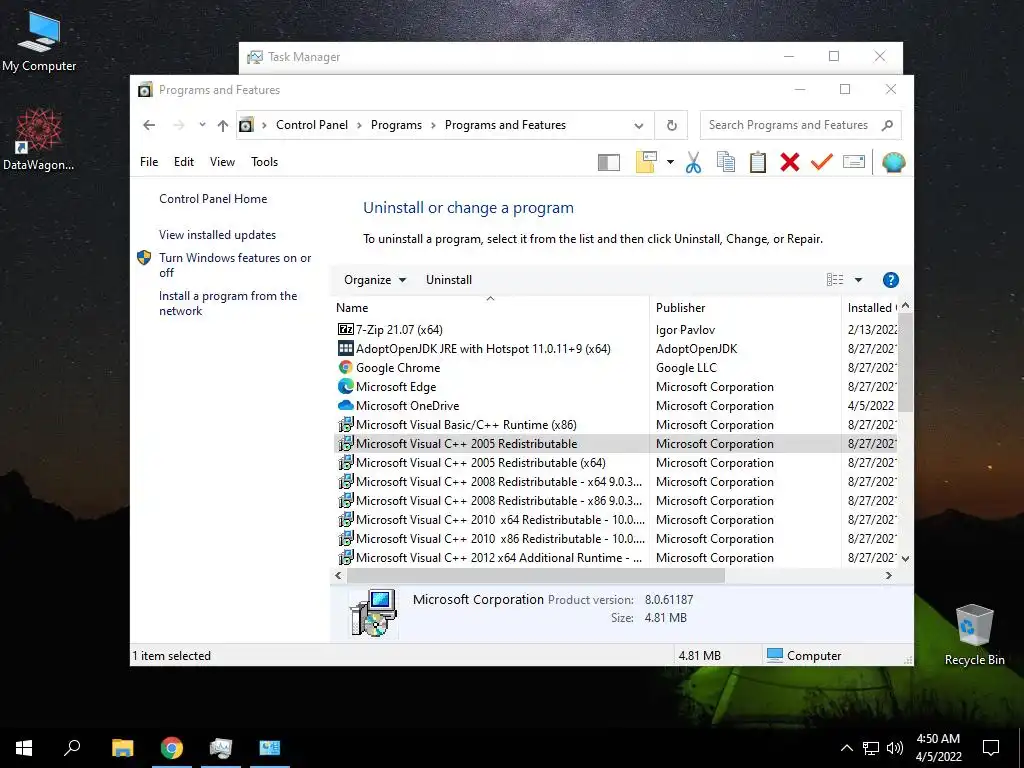Select Microsoft Edge in the program list

(615, 387)
